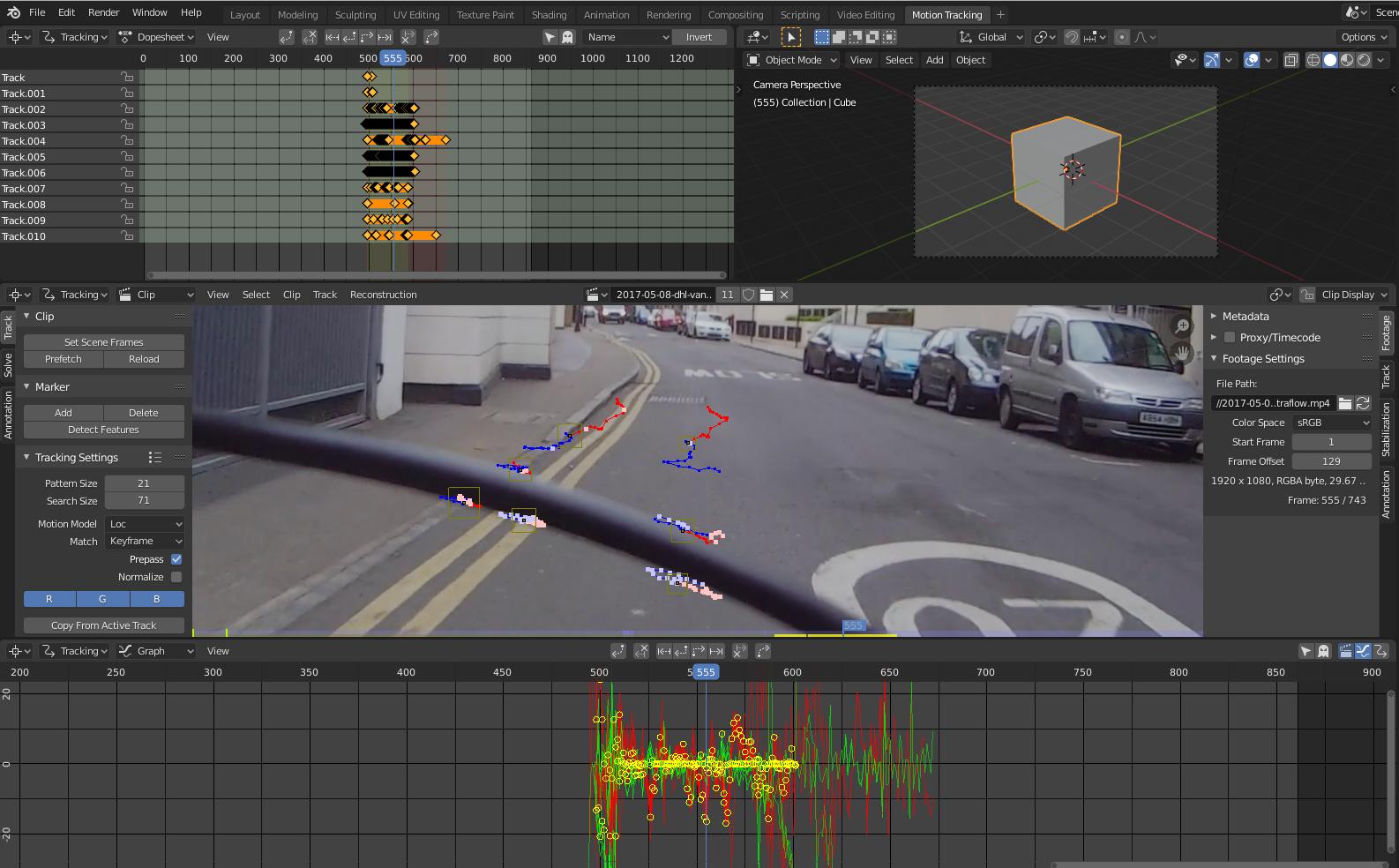Open File menu
This screenshot has height=868, width=1399.
click(x=37, y=12)
